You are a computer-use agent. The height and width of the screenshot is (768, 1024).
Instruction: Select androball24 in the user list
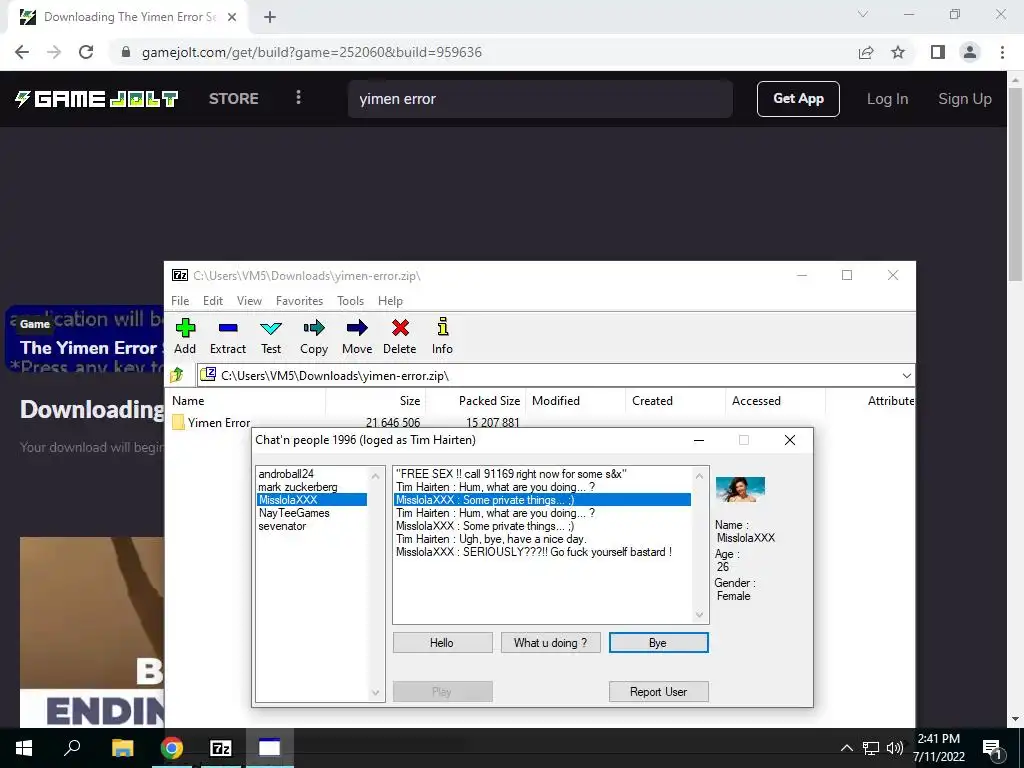point(286,474)
